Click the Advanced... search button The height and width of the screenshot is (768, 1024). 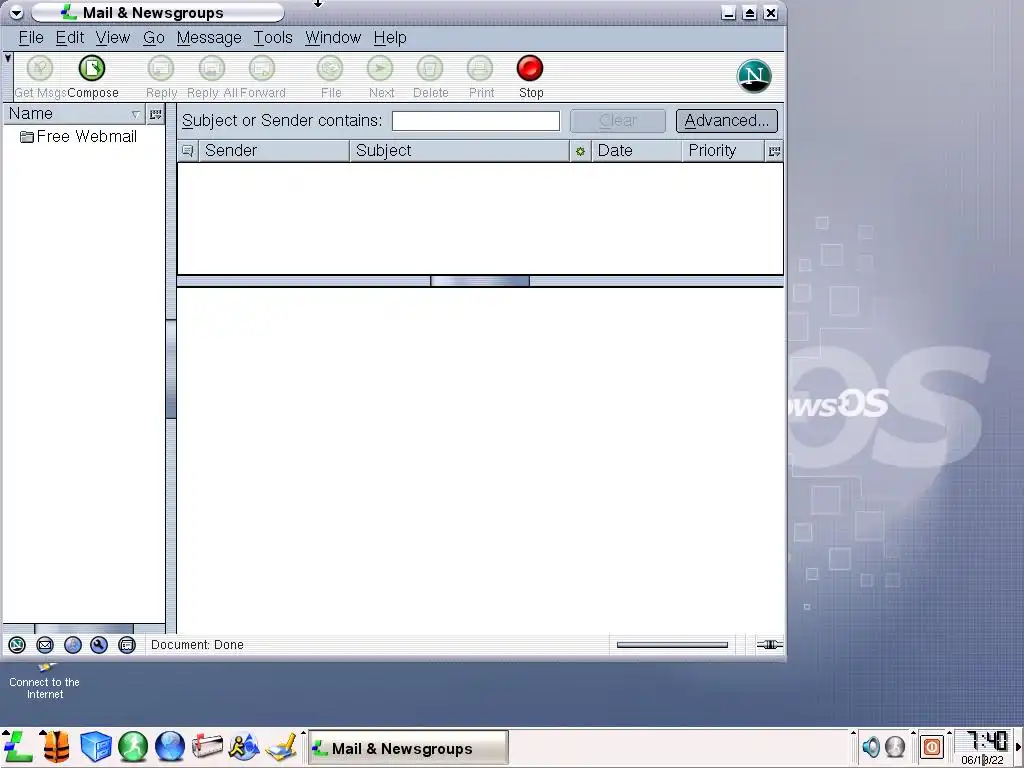coord(727,121)
